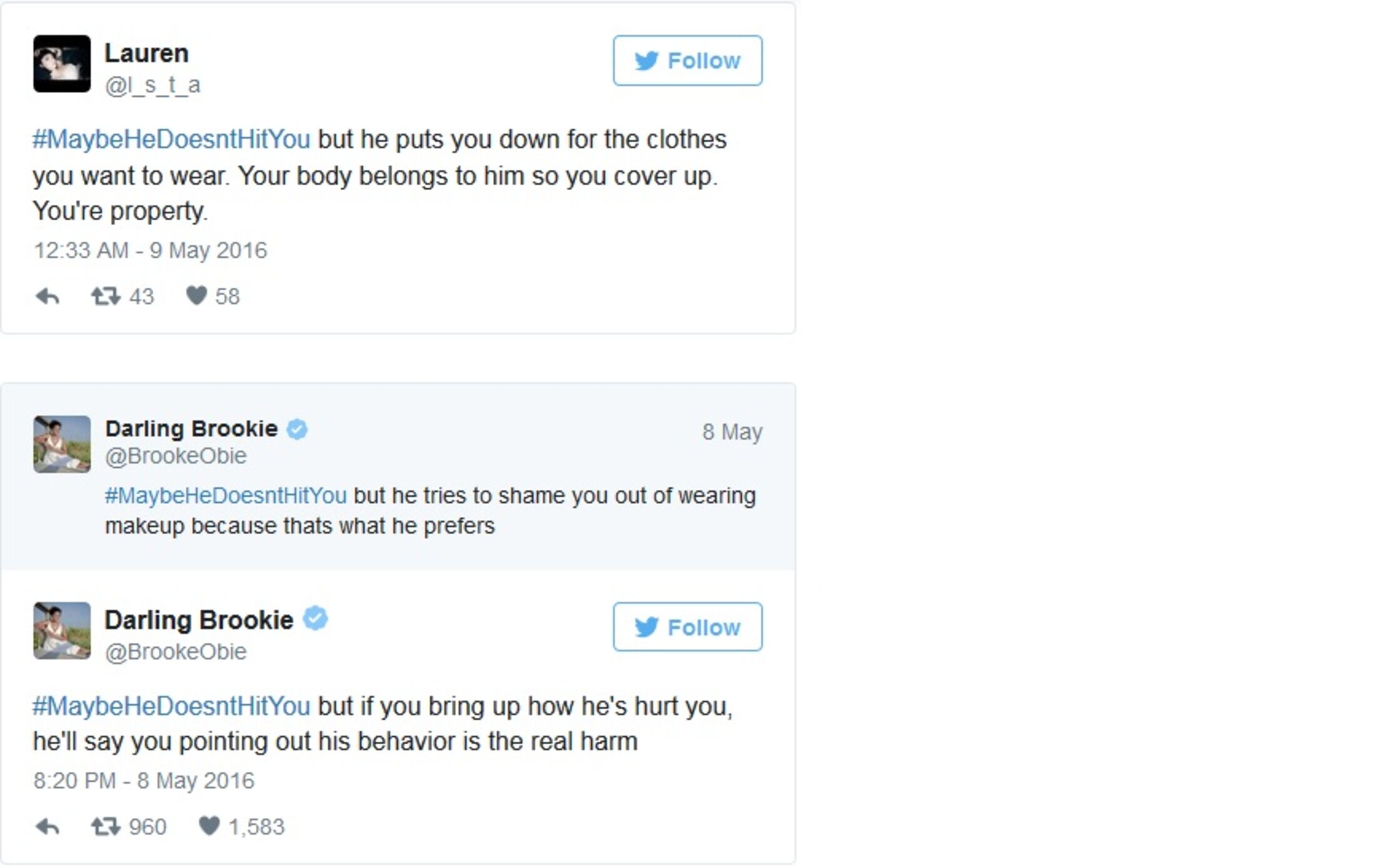The height and width of the screenshot is (868, 1376).
Task: Open Lauren's profile picture
Action: 62,64
